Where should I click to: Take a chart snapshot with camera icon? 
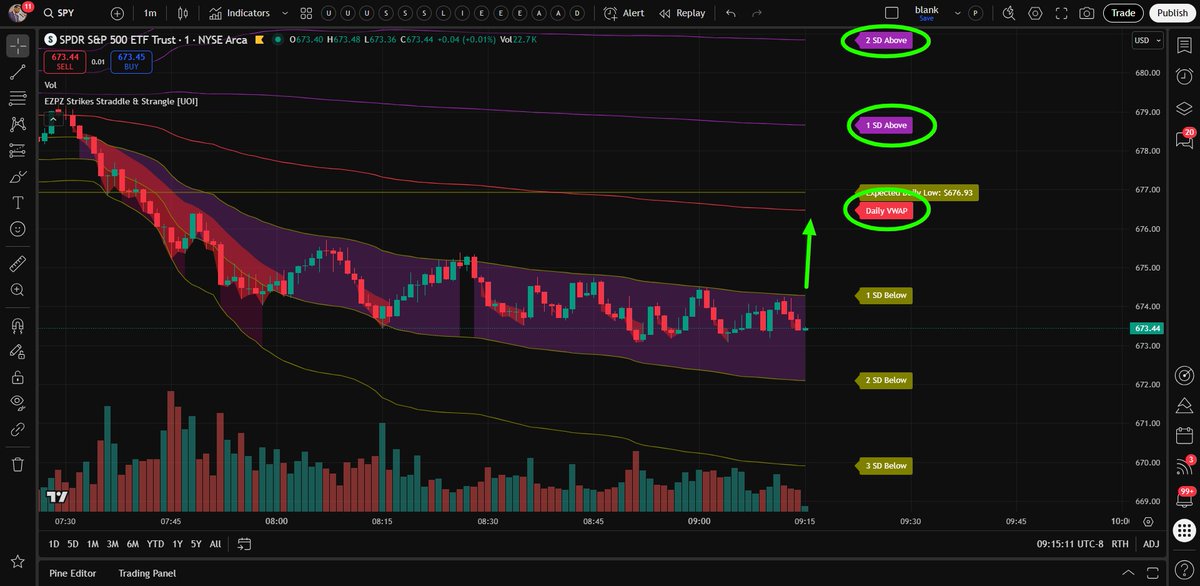tap(1087, 13)
